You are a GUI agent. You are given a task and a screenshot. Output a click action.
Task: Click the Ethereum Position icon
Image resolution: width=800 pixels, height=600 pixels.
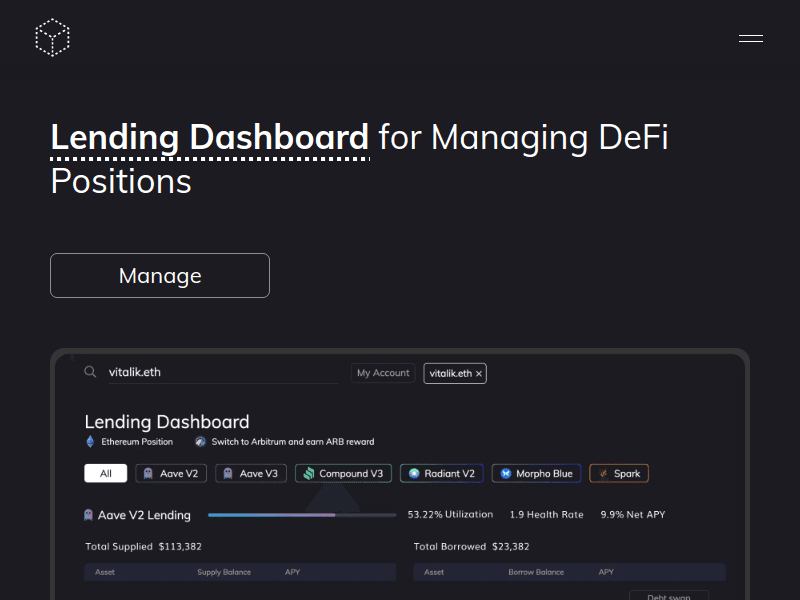point(90,441)
